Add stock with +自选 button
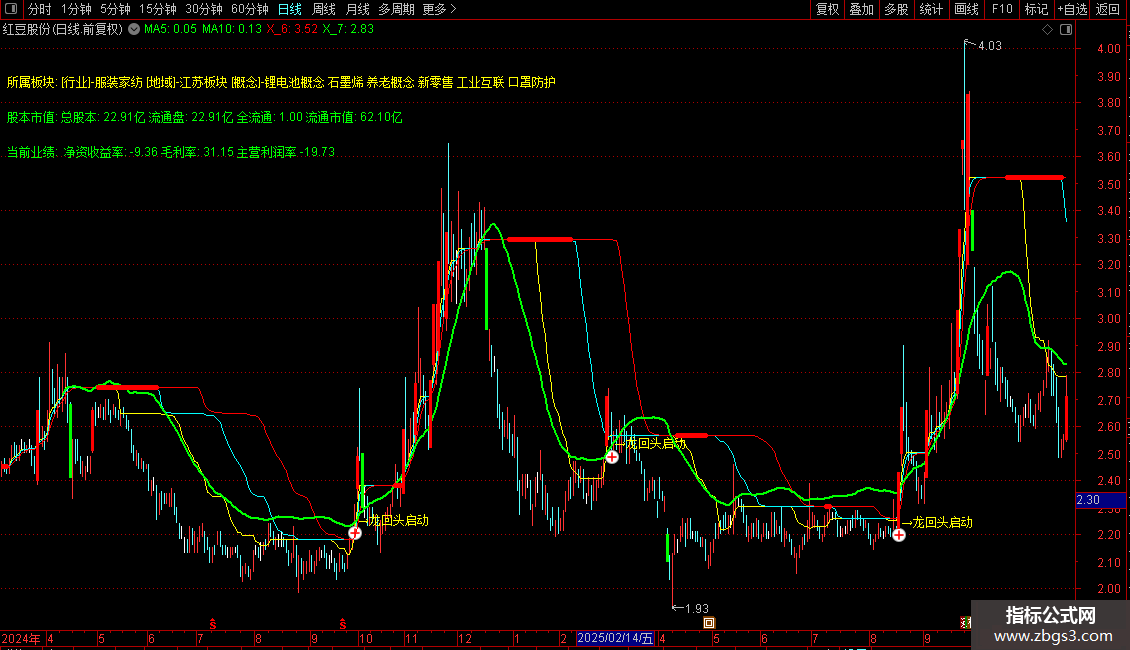 (1072, 9)
